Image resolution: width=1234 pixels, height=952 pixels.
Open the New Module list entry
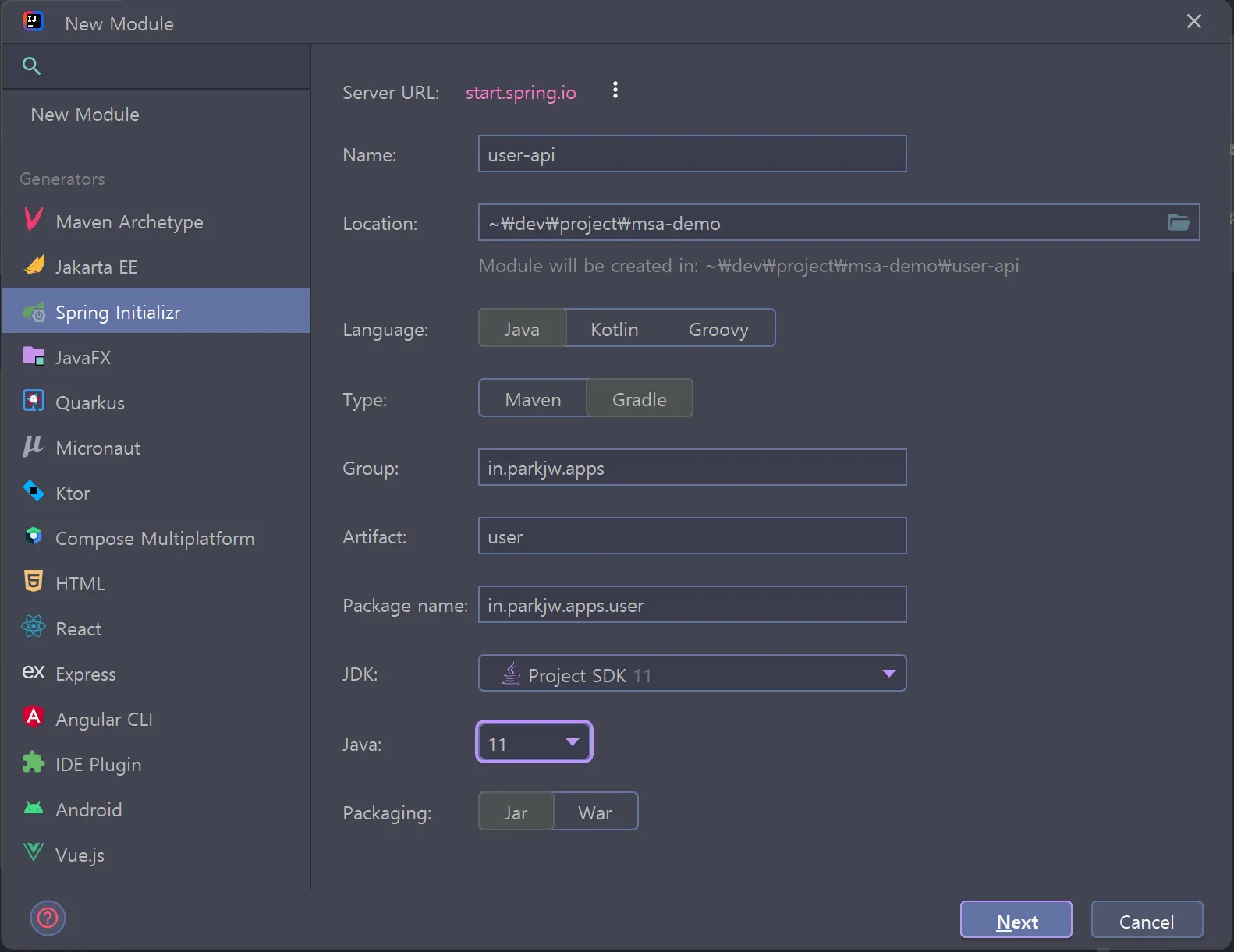click(85, 115)
